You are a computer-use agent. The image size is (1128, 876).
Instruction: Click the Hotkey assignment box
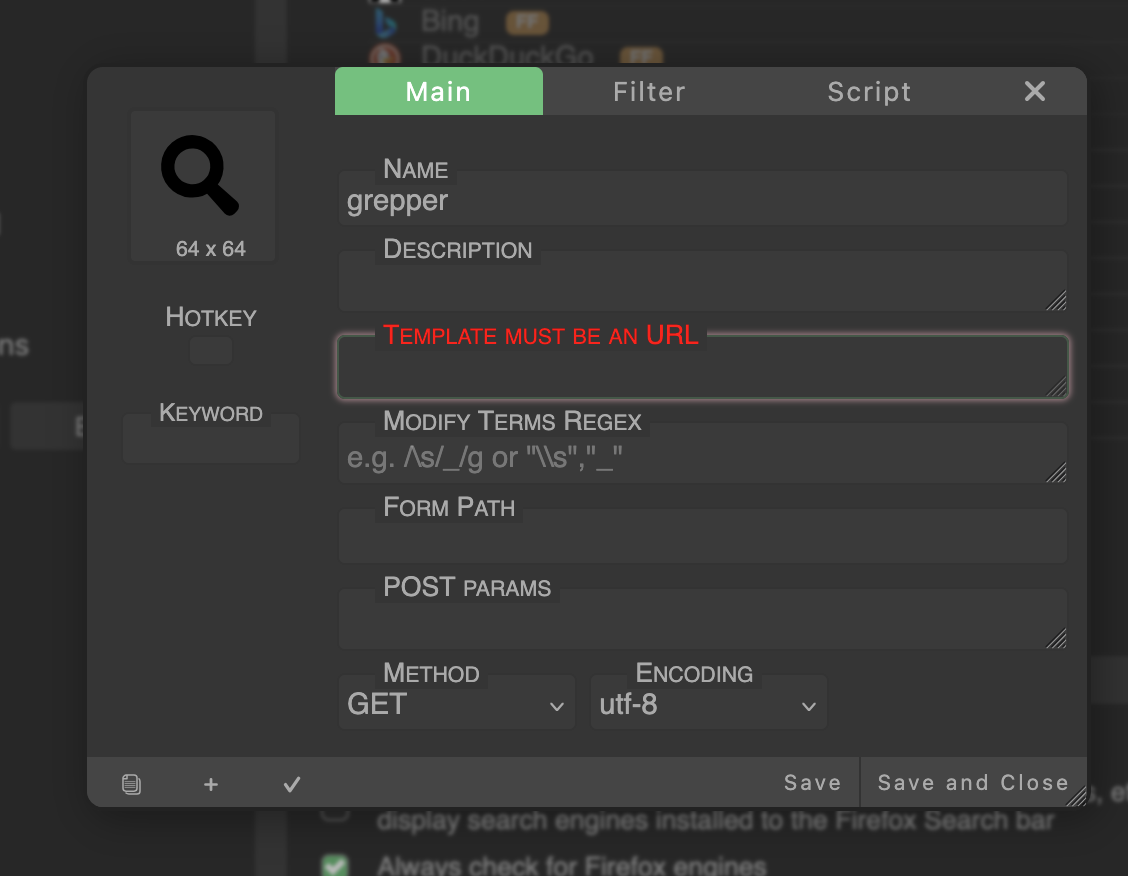click(x=211, y=351)
